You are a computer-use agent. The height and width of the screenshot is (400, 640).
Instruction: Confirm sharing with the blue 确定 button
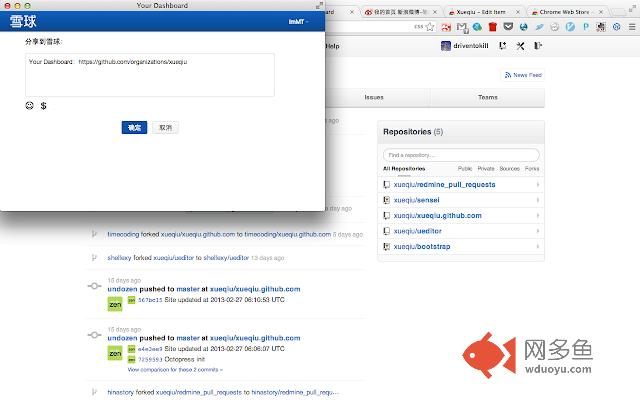point(134,128)
